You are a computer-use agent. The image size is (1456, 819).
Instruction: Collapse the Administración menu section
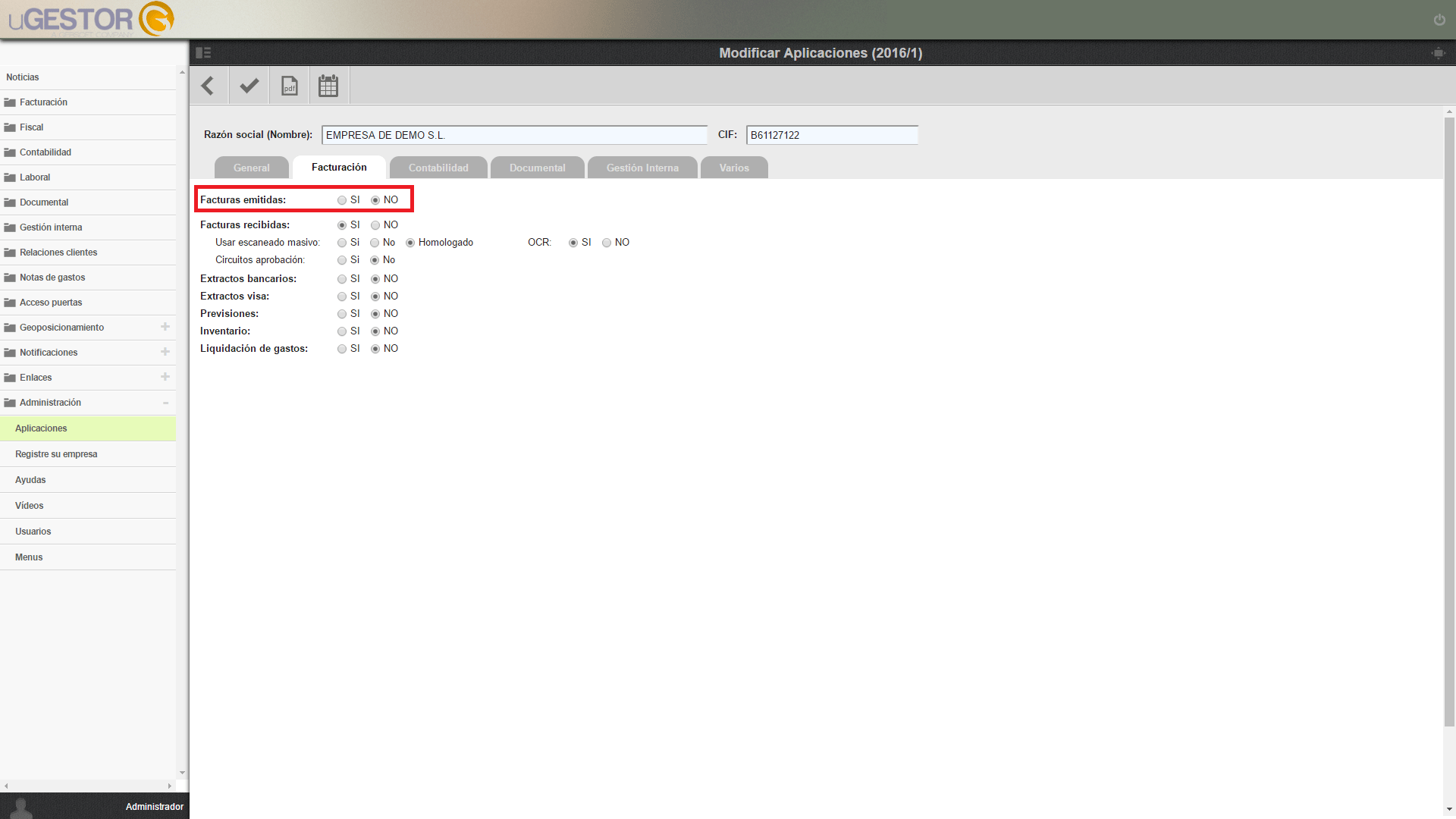165,403
